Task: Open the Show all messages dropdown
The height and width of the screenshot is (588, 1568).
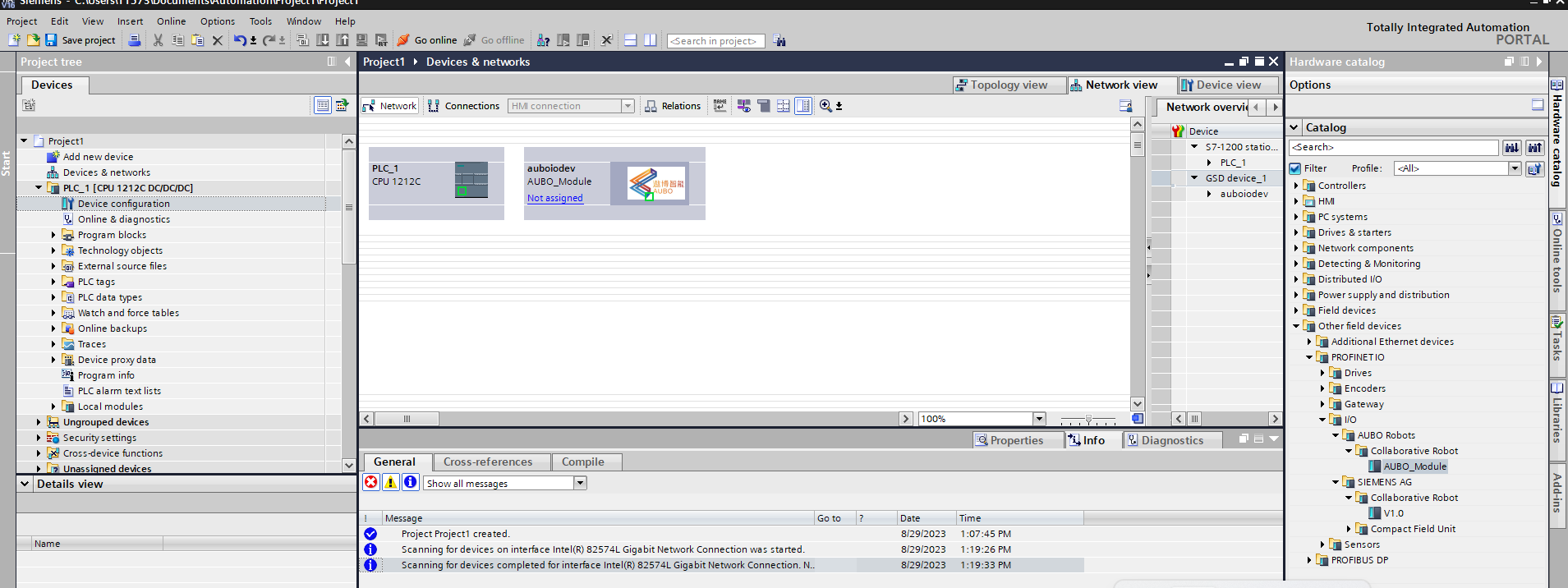Action: click(581, 483)
